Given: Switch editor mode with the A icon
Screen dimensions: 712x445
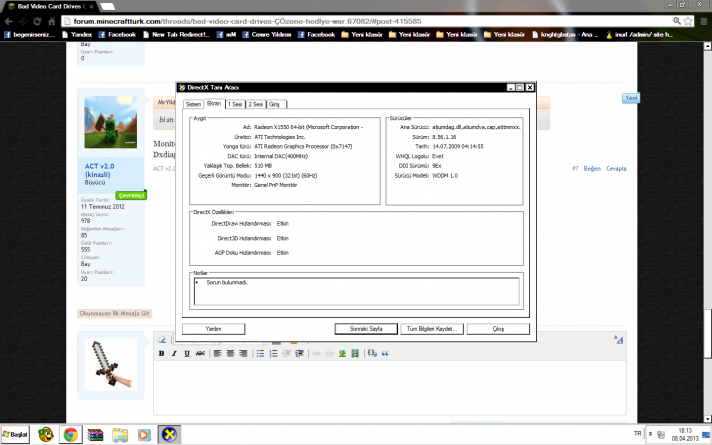Looking at the screenshot, I should pyautogui.click(x=618, y=339).
